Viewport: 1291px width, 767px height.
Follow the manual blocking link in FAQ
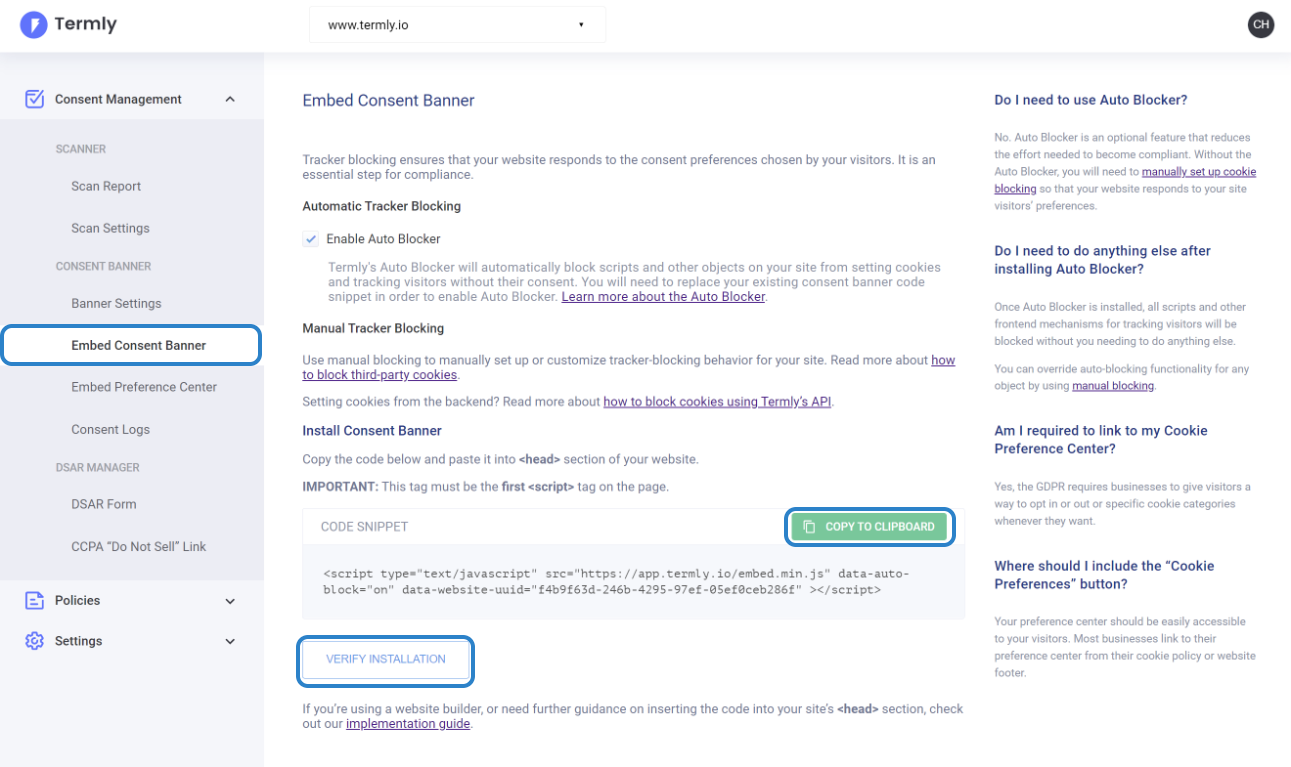1113,385
